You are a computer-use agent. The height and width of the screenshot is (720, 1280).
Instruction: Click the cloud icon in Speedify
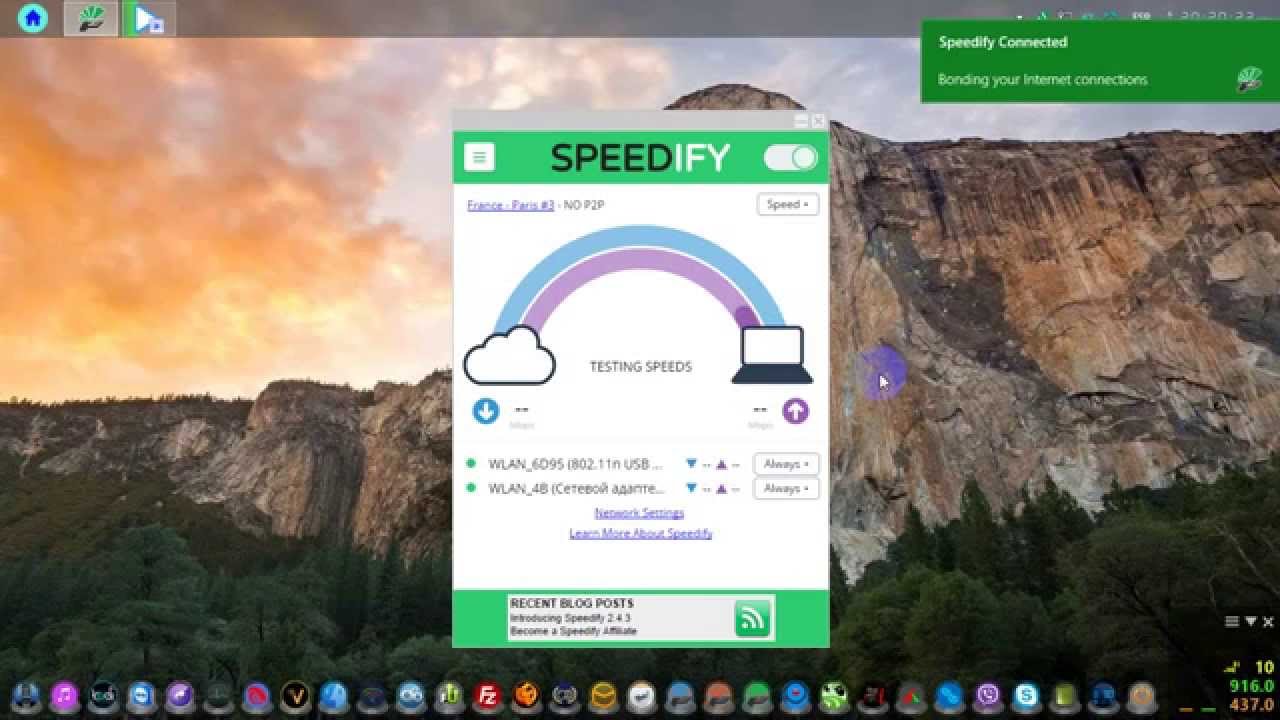(509, 355)
